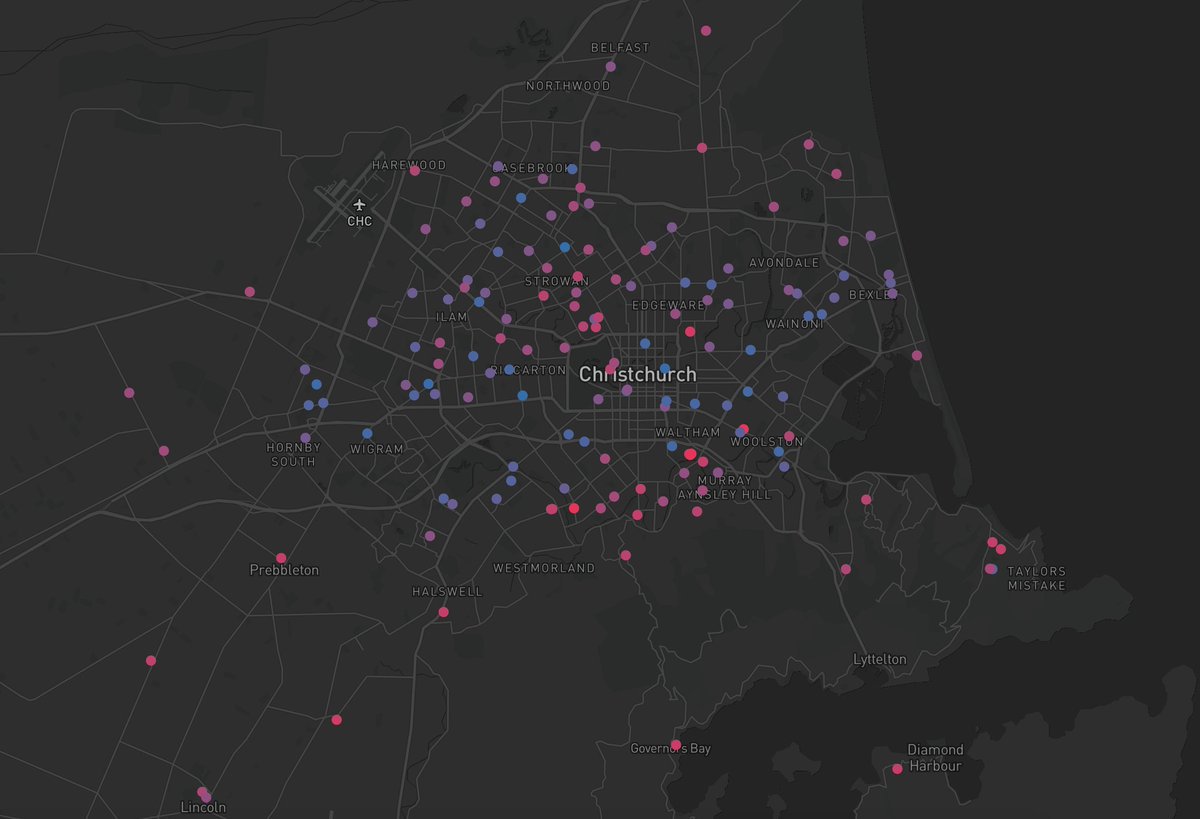Click the Northwood suburb label
The width and height of the screenshot is (1200, 819).
point(568,86)
